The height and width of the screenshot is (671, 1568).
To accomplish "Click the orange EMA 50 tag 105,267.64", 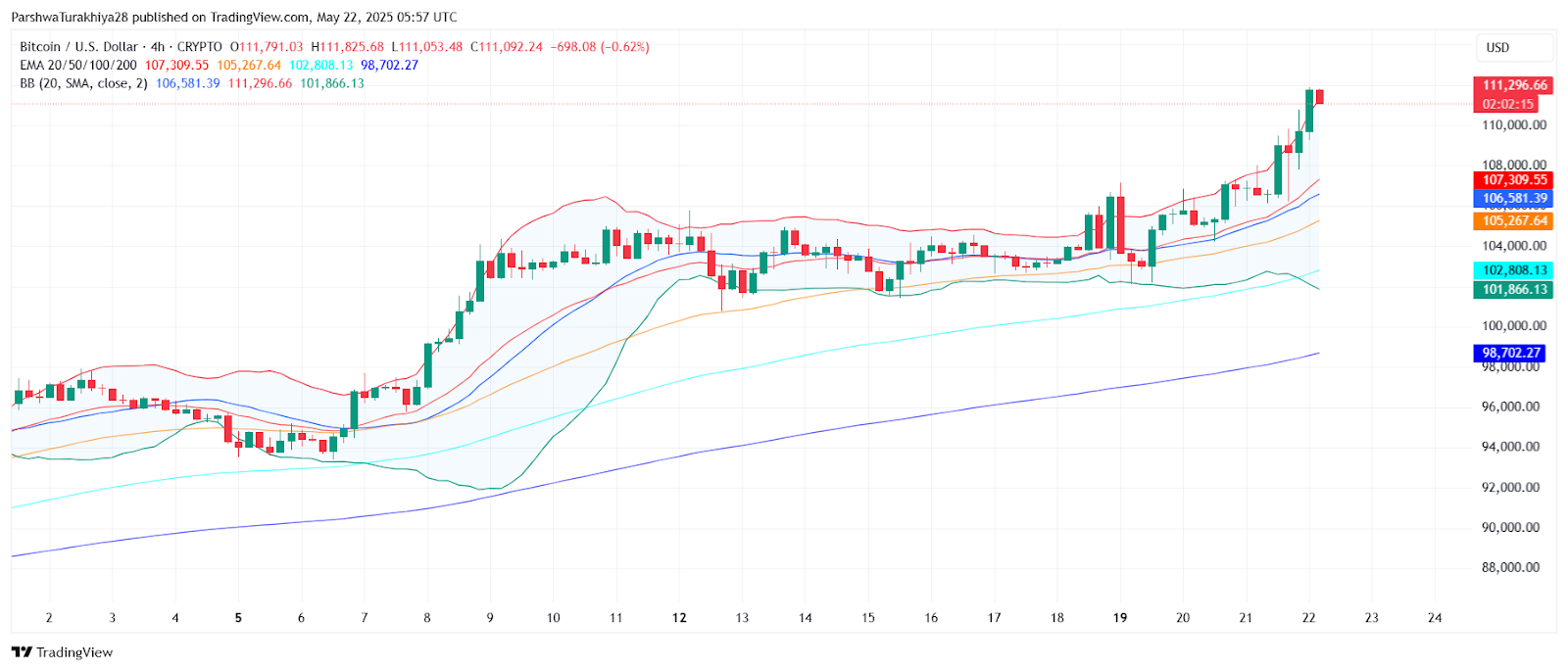I will (x=1514, y=221).
